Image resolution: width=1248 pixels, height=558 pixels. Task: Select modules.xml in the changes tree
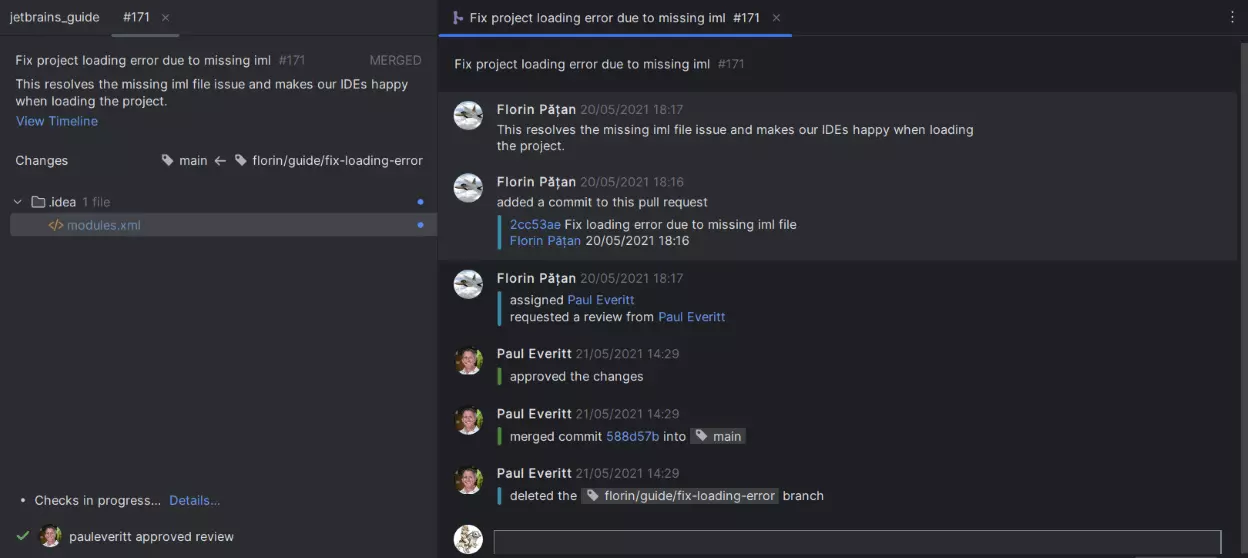pos(104,226)
